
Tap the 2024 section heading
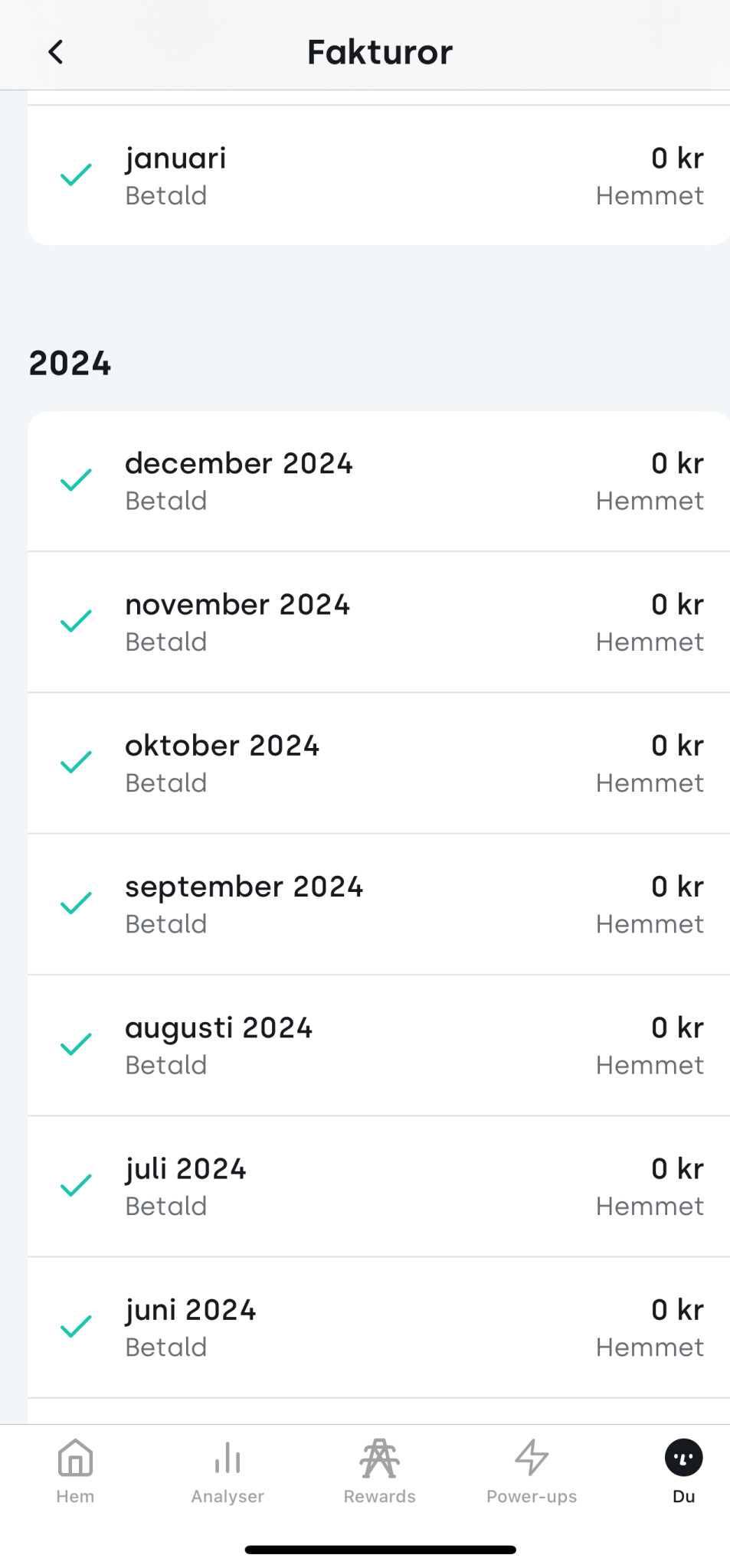(x=70, y=364)
